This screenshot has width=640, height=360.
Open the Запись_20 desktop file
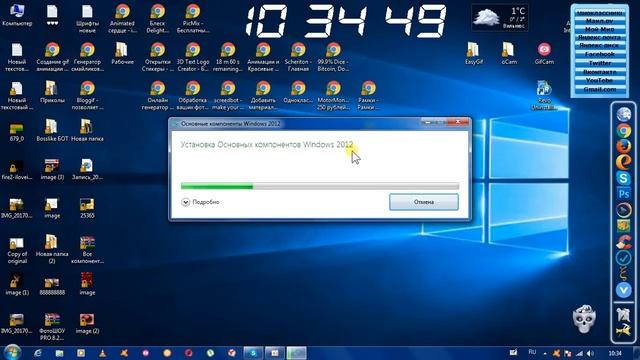(87, 169)
